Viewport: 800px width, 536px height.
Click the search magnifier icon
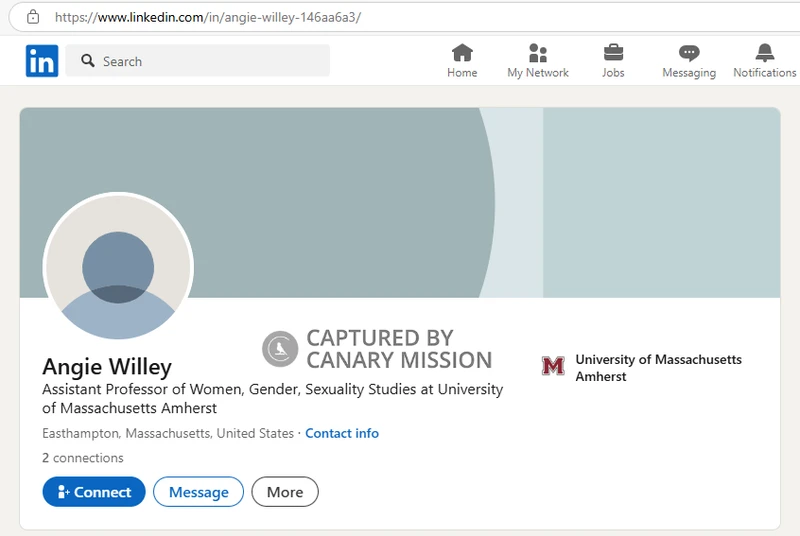pos(88,61)
